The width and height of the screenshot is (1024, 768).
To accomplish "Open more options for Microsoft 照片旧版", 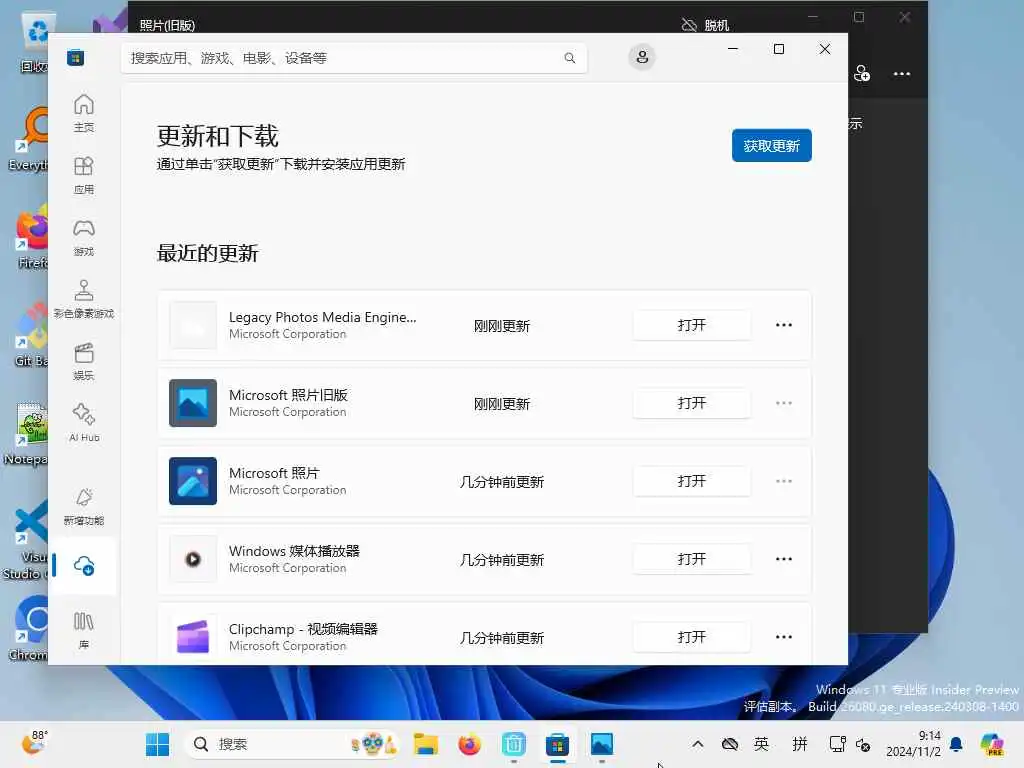I will [784, 403].
